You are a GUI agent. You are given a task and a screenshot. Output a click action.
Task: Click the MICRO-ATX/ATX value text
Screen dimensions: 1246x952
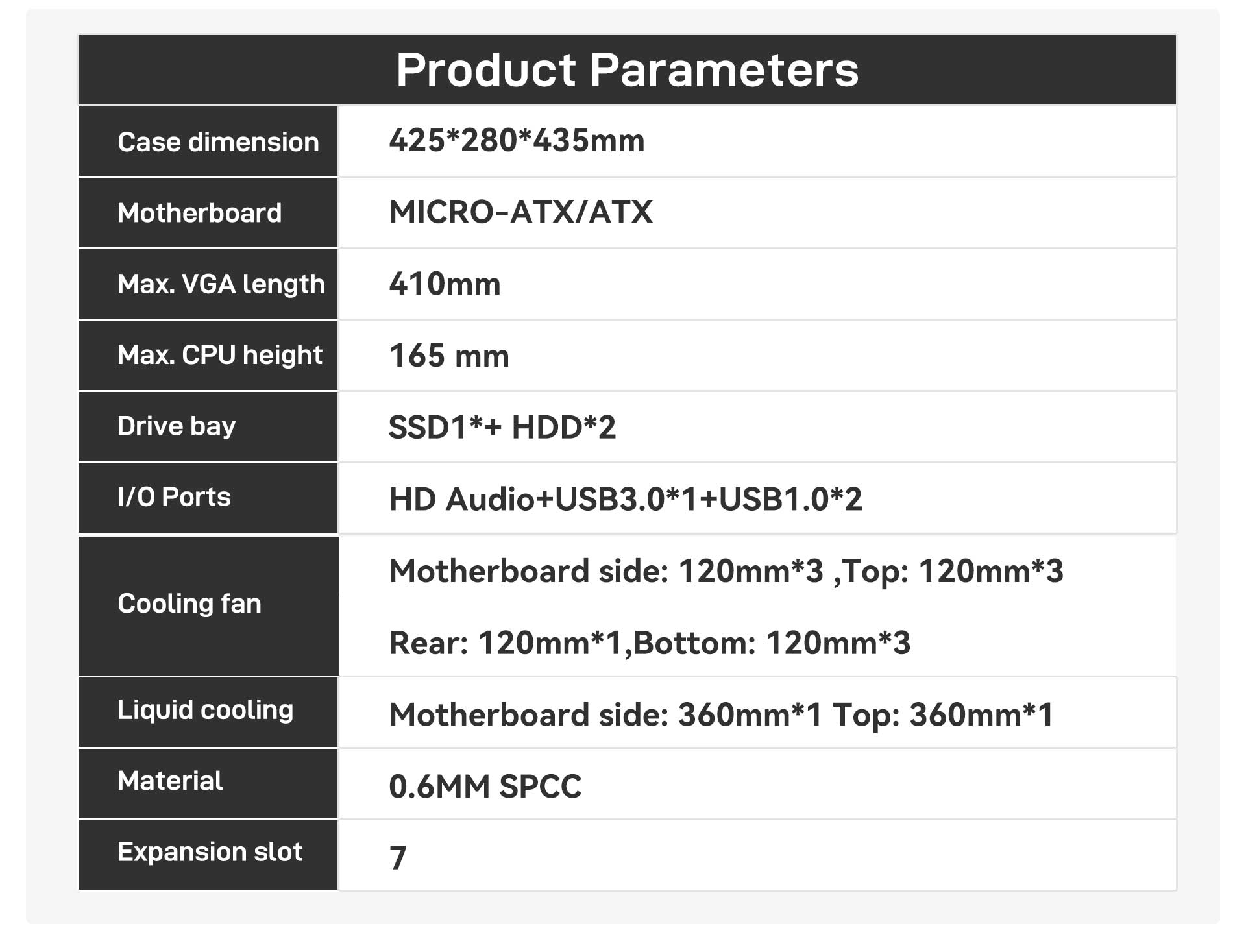pyautogui.click(x=520, y=212)
